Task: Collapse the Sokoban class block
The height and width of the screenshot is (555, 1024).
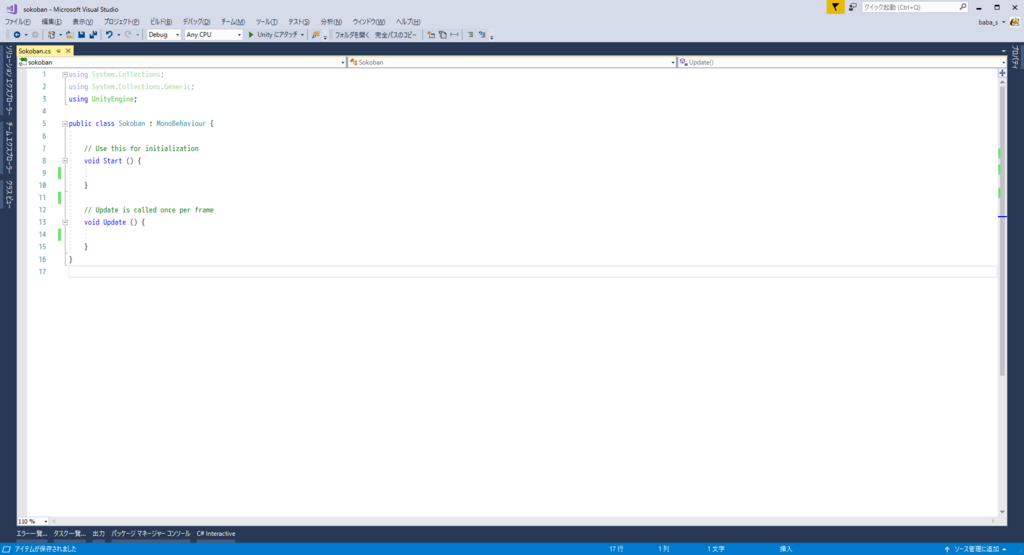Action: (x=65, y=123)
